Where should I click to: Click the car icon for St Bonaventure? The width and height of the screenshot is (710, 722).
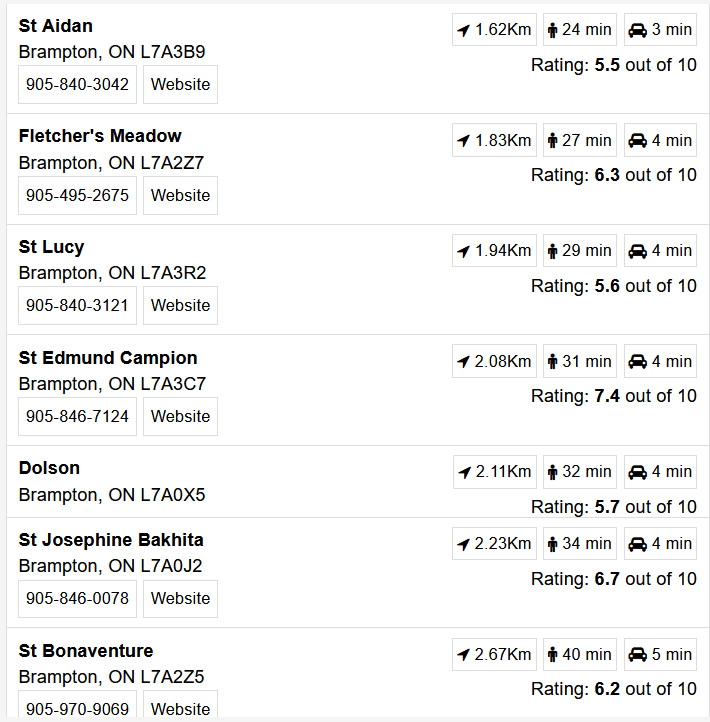tap(637, 654)
